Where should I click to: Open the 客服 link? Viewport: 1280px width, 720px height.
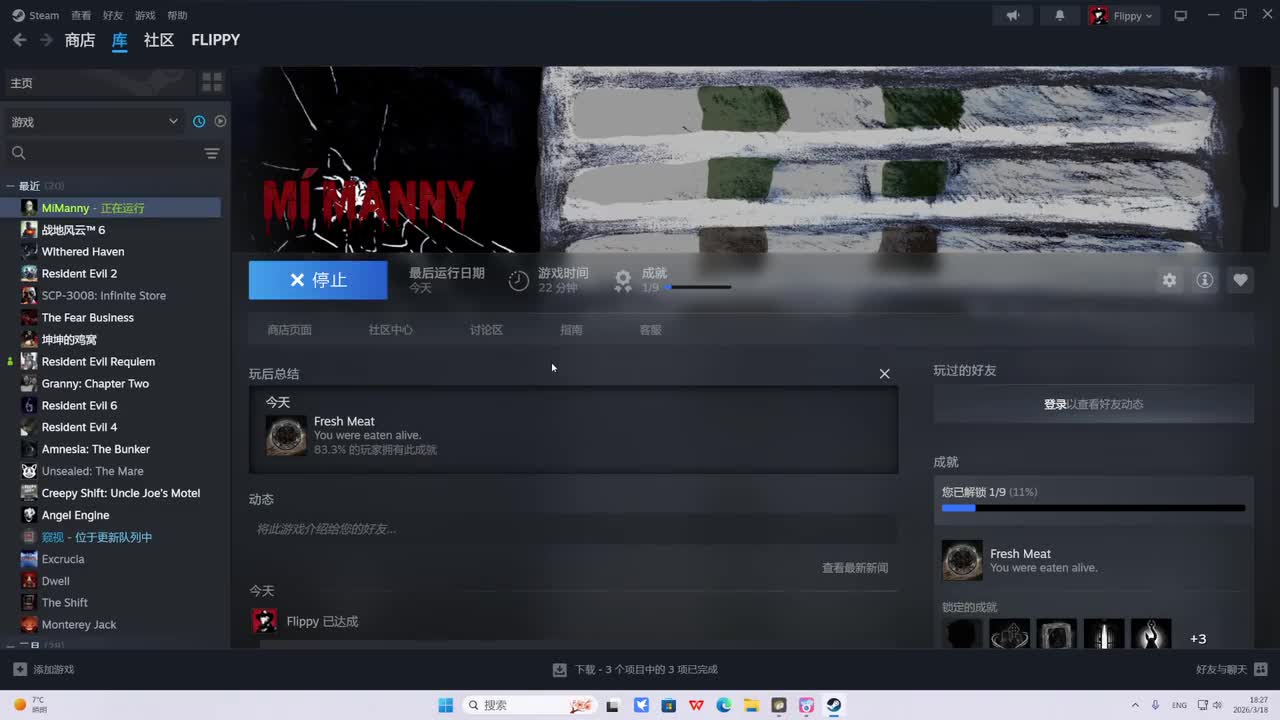(650, 329)
